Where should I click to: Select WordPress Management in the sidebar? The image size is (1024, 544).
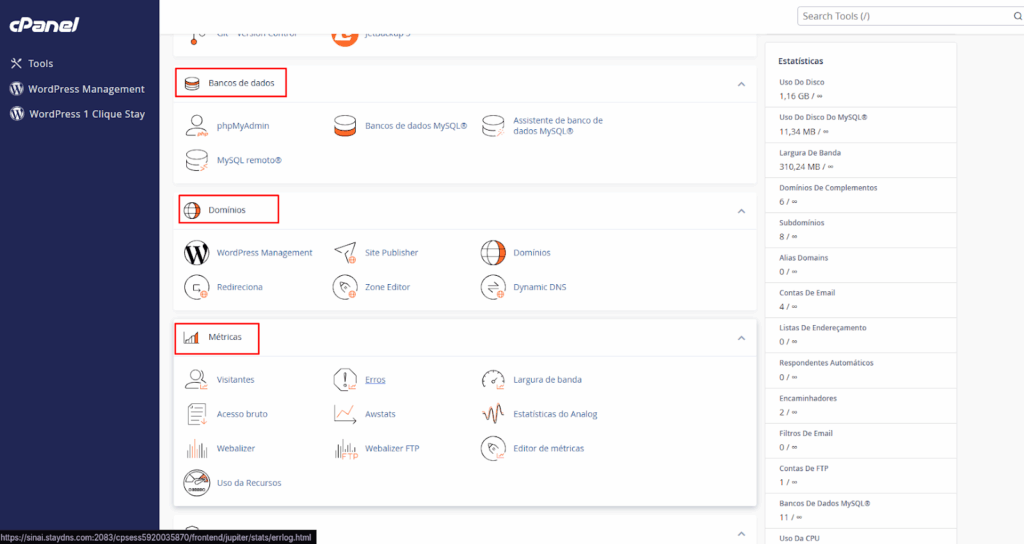pyautogui.click(x=86, y=89)
